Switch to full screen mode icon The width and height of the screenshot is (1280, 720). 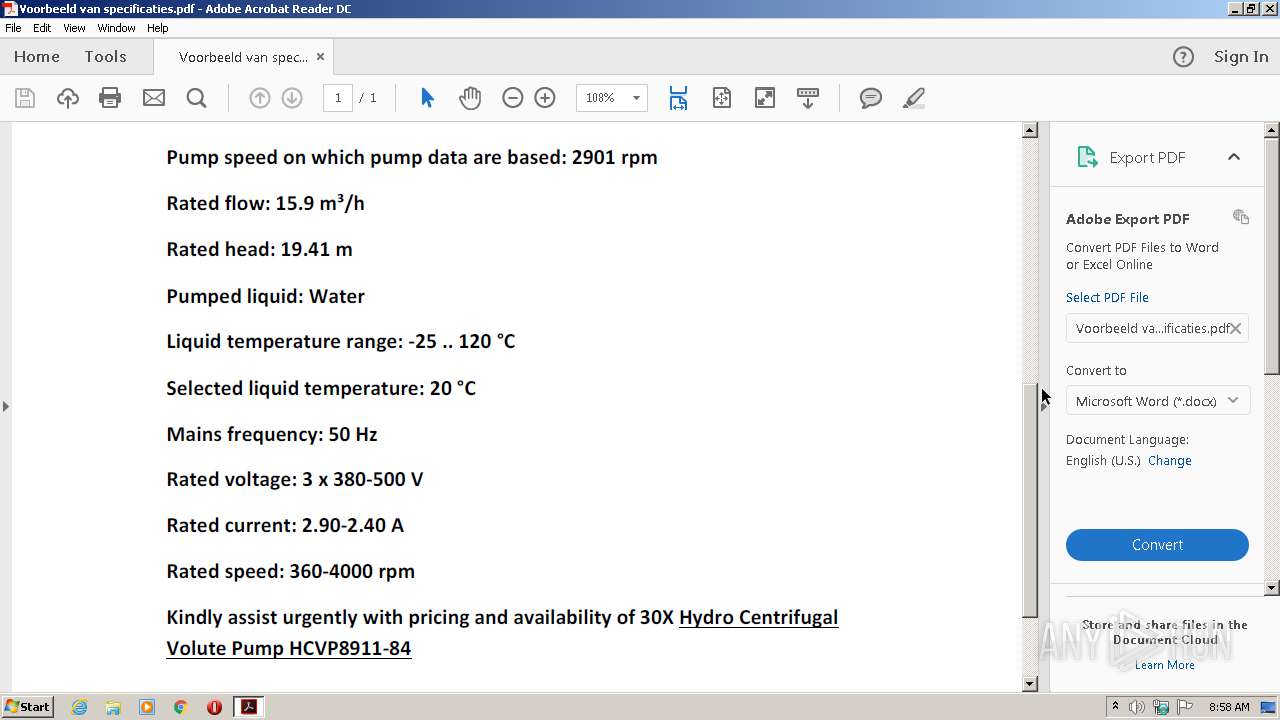pos(764,98)
